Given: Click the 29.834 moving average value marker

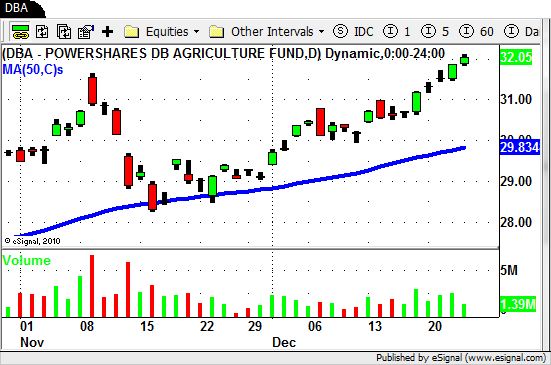Looking at the screenshot, I should [519, 147].
